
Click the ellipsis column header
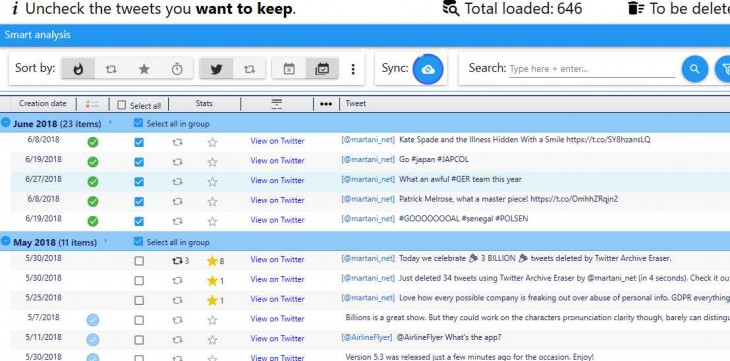(x=326, y=104)
